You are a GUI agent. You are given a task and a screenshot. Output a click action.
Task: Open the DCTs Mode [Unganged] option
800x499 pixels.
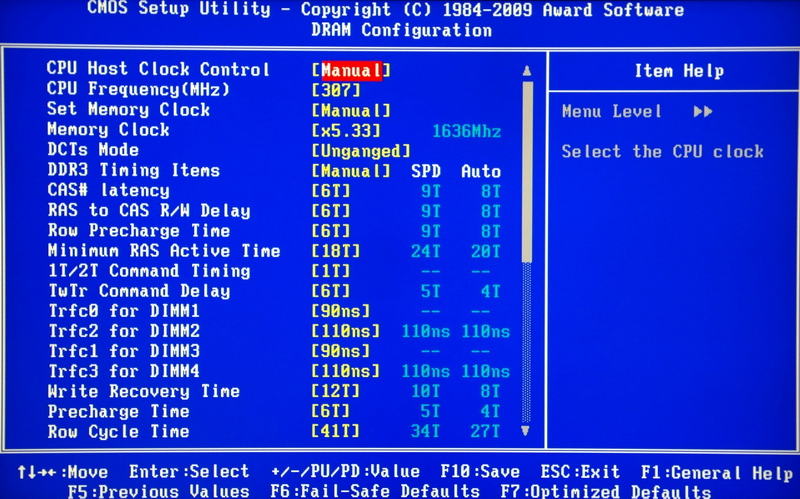point(361,151)
